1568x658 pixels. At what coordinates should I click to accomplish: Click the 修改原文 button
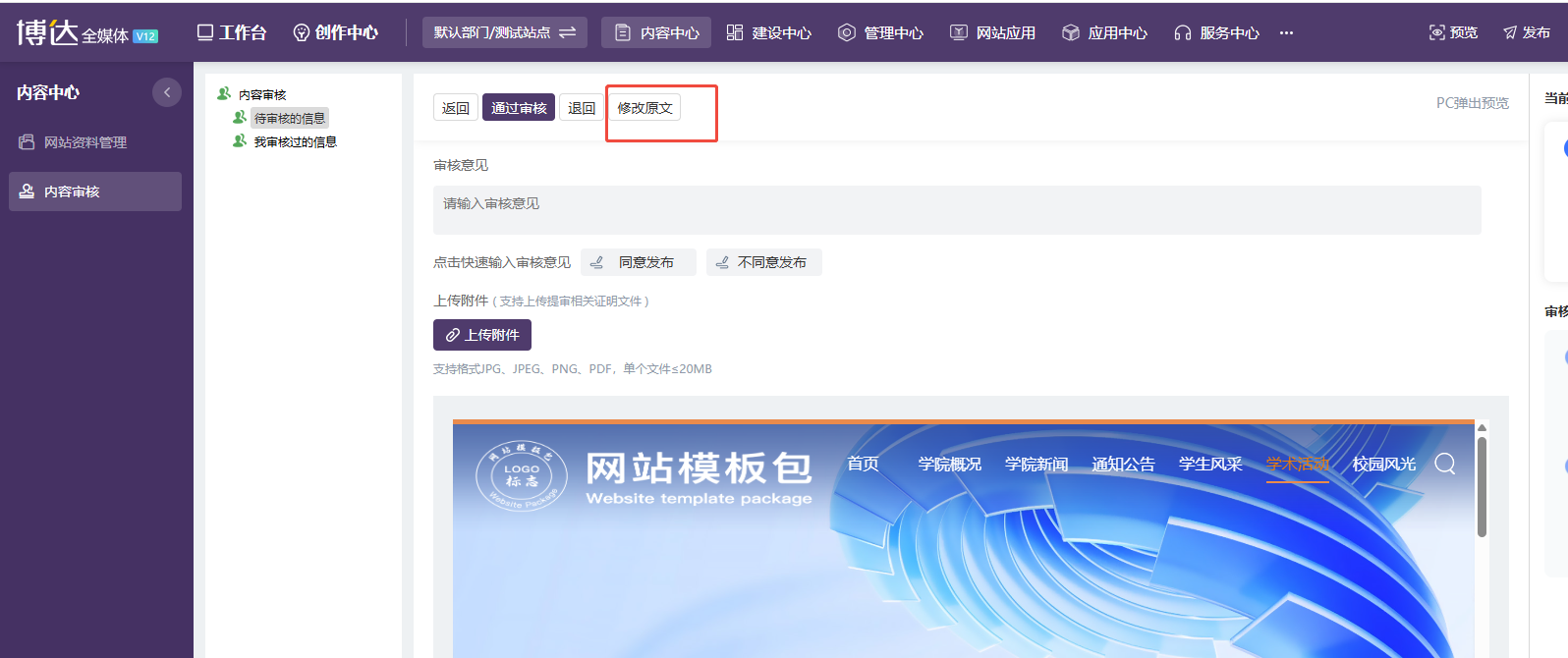[x=644, y=107]
